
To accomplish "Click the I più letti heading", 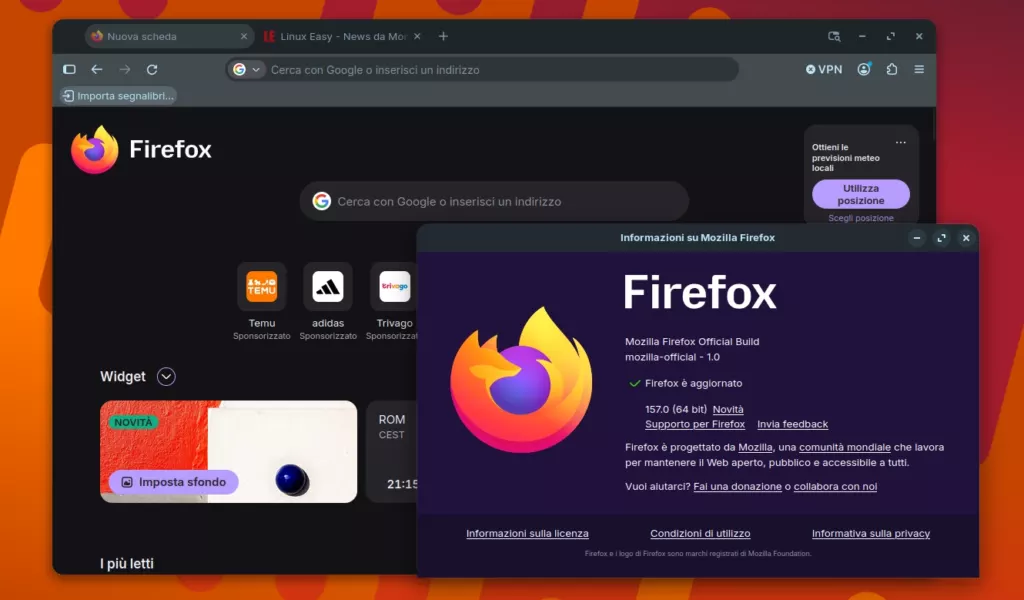I will pyautogui.click(x=127, y=563).
